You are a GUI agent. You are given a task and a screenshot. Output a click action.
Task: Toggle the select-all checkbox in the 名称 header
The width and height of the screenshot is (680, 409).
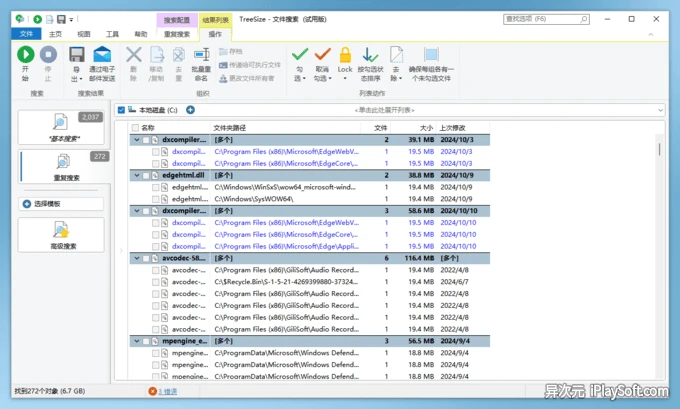click(x=135, y=128)
